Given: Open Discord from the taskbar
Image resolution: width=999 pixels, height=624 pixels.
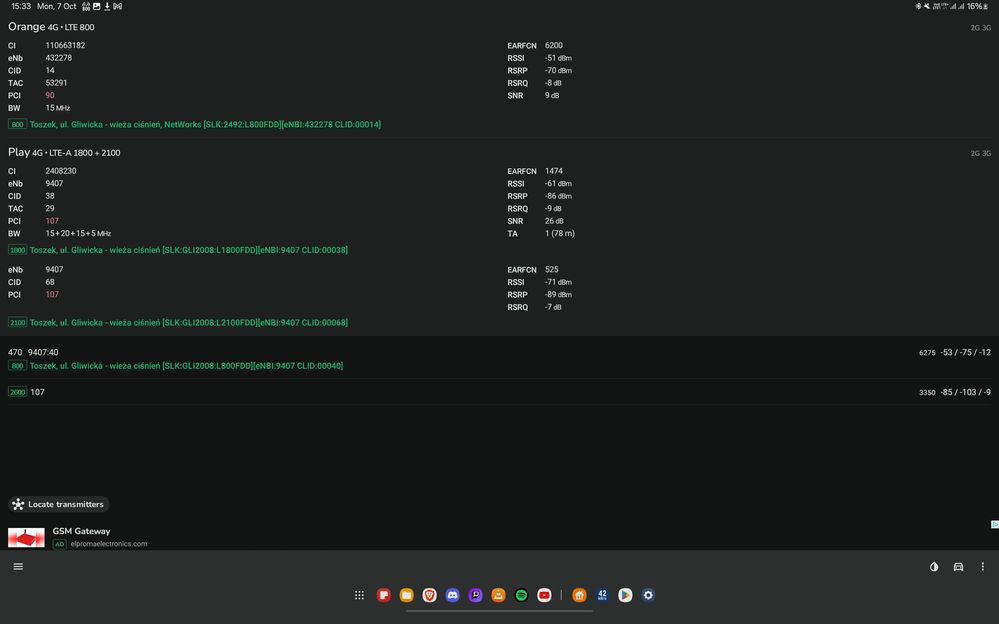Looking at the screenshot, I should click(x=452, y=595).
